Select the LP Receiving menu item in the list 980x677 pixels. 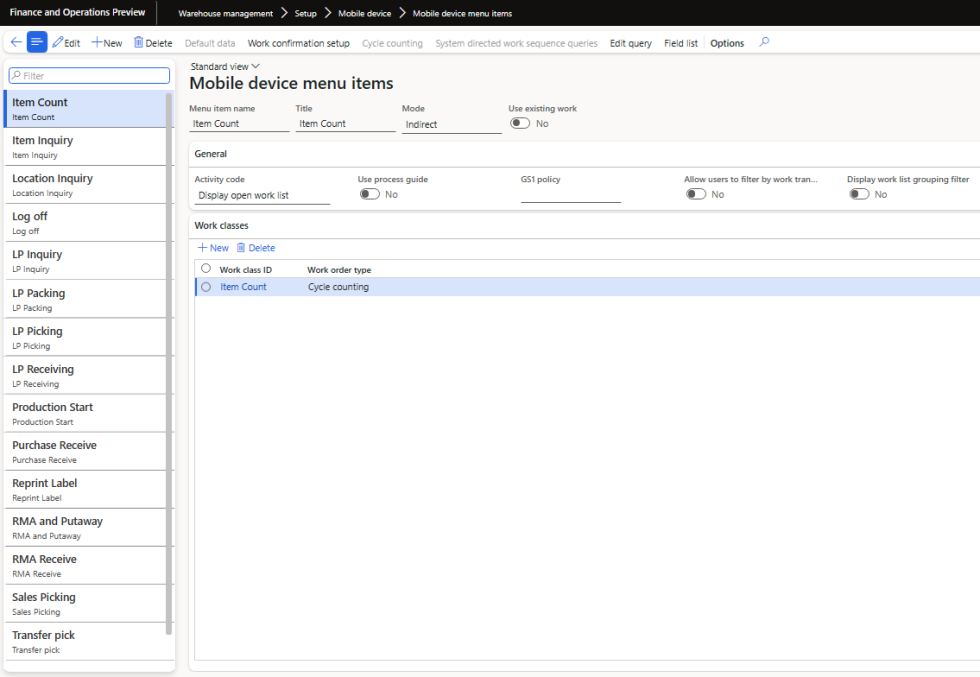pyautogui.click(x=87, y=374)
